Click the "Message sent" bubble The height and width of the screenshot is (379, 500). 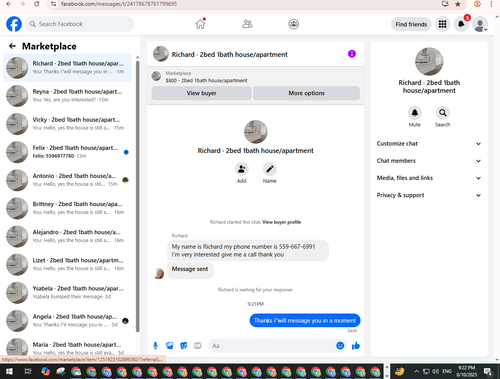pyautogui.click(x=190, y=269)
